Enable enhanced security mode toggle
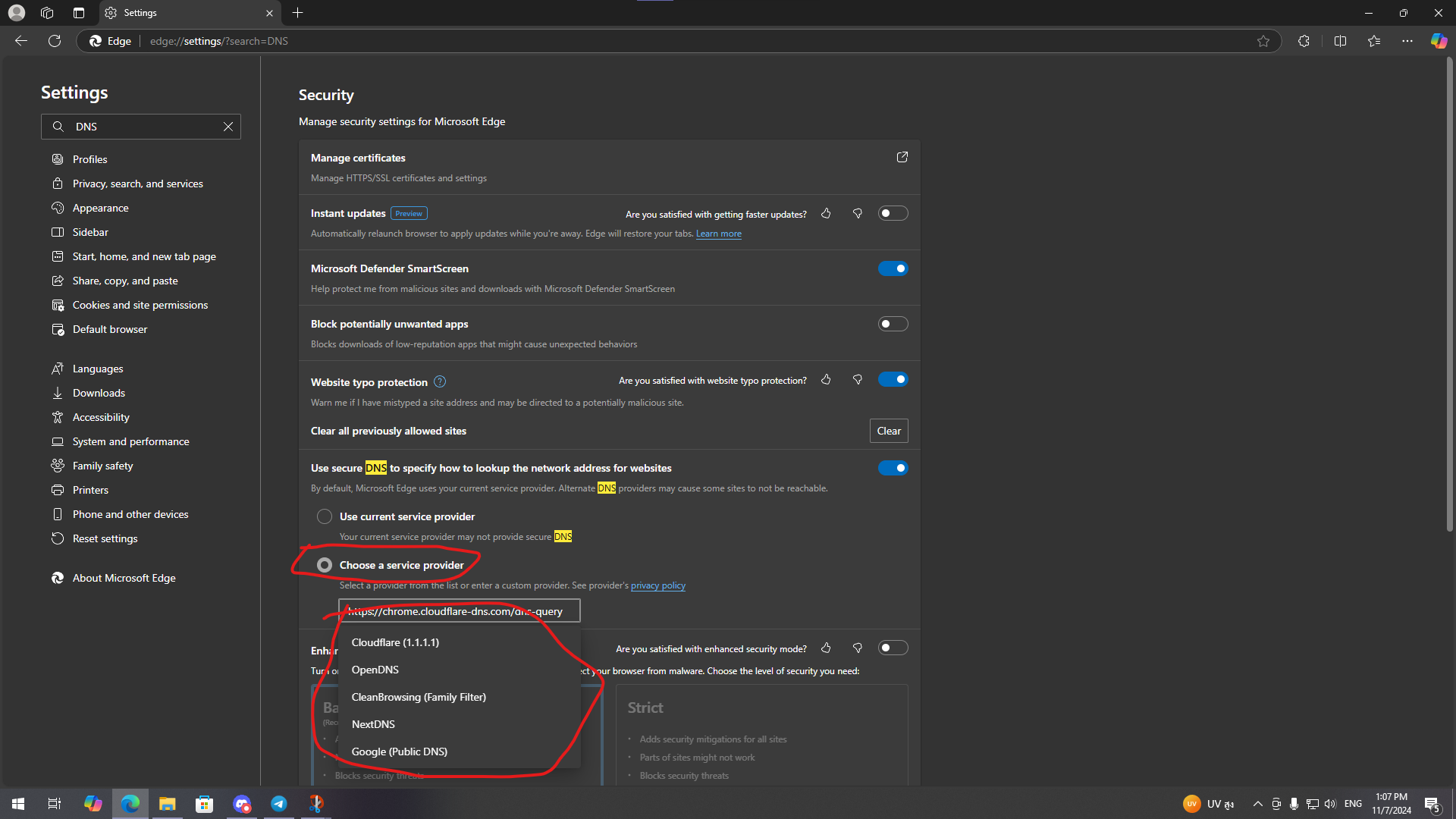Screen dimensions: 1456x819 893,648
